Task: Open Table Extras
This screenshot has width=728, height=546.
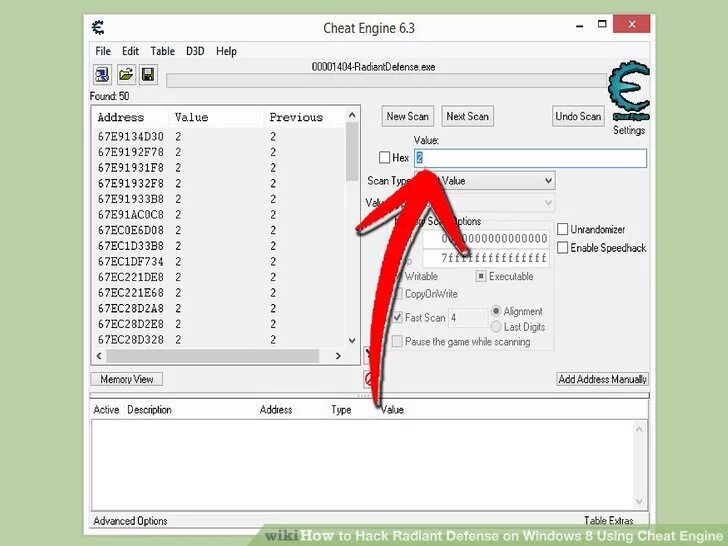Action: 608,520
